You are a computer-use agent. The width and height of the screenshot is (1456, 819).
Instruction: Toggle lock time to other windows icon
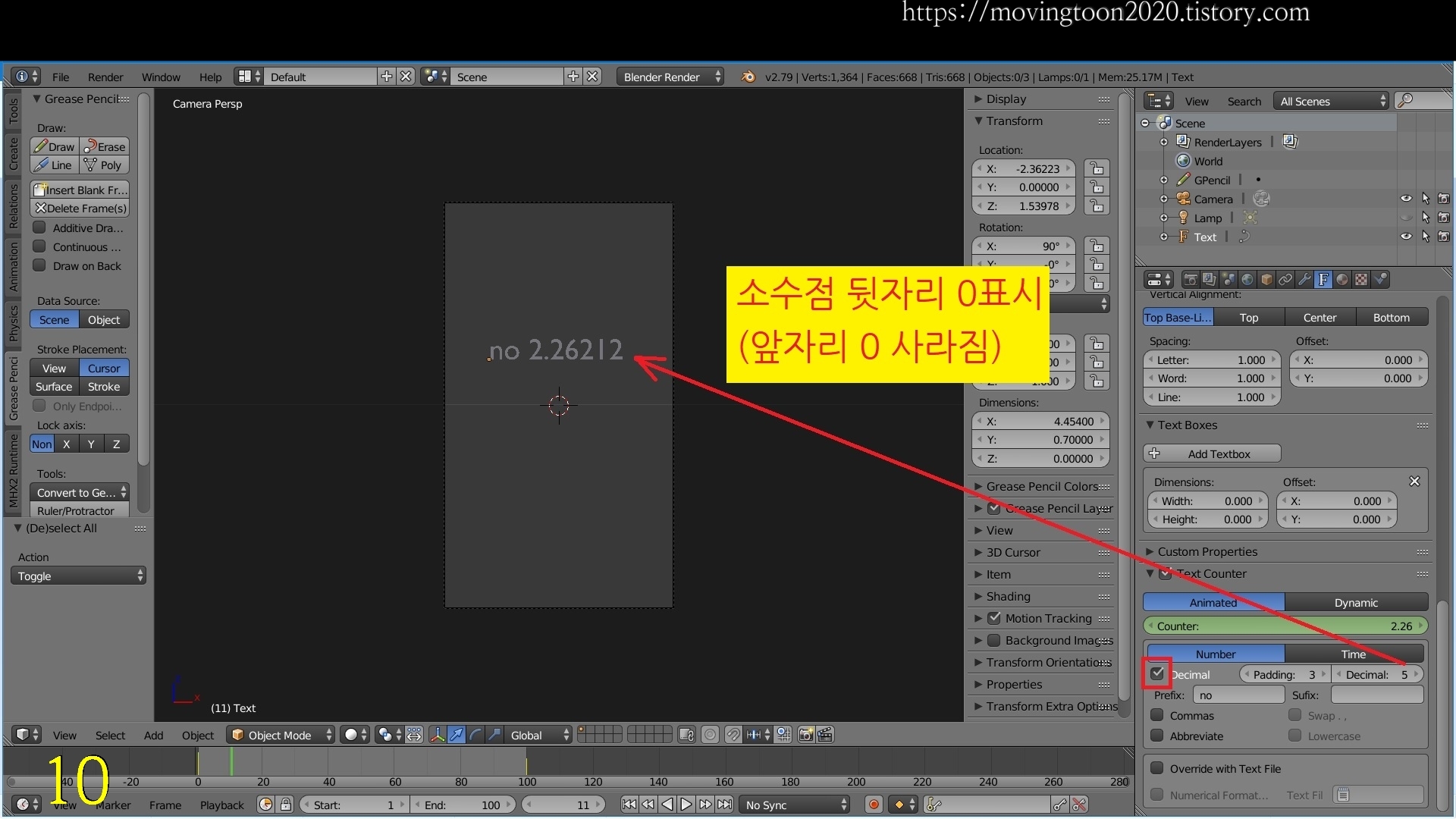(286, 805)
